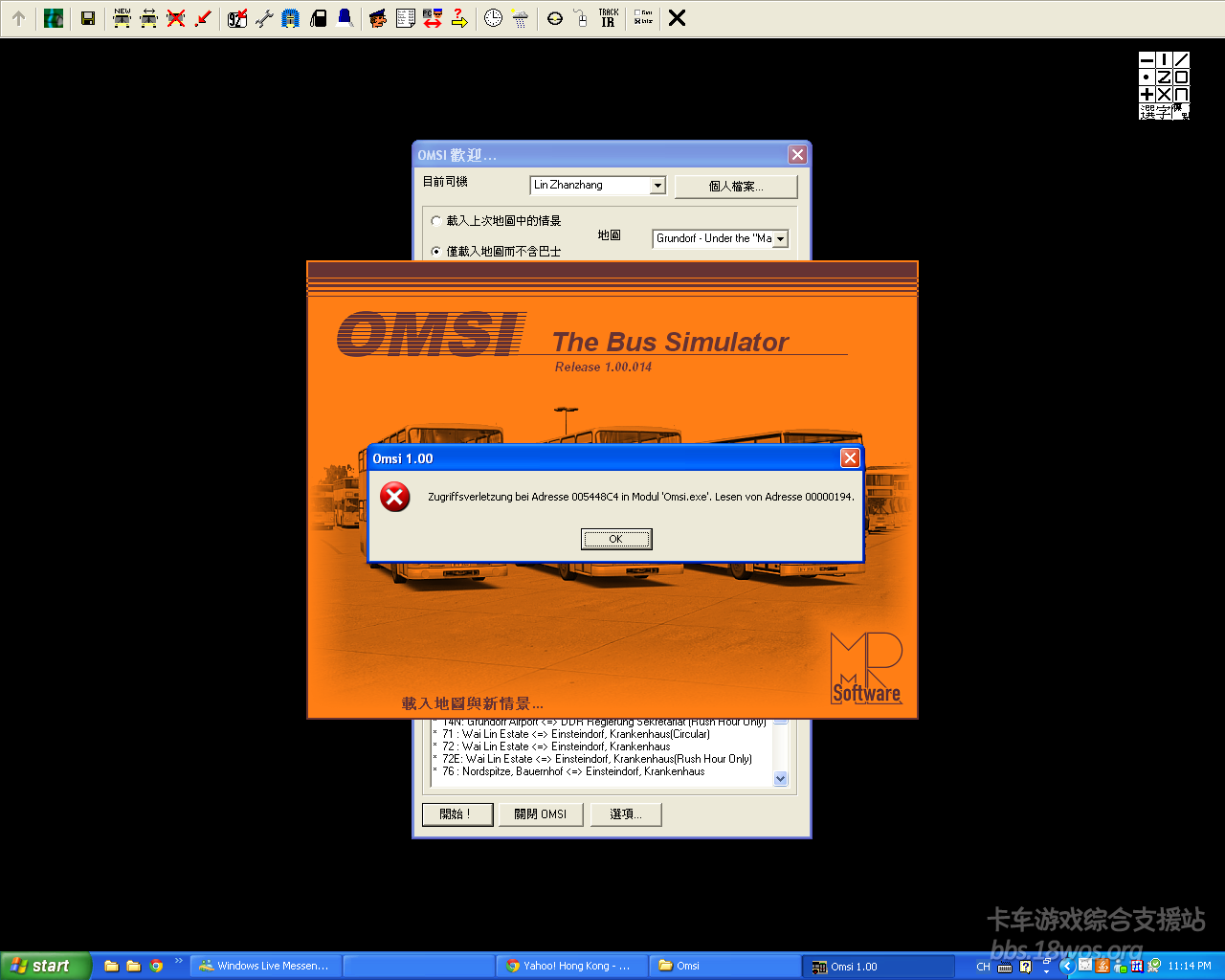This screenshot has width=1225, height=980.
Task: Click the 開始 start button in OMSI dialog
Action: pos(458,814)
